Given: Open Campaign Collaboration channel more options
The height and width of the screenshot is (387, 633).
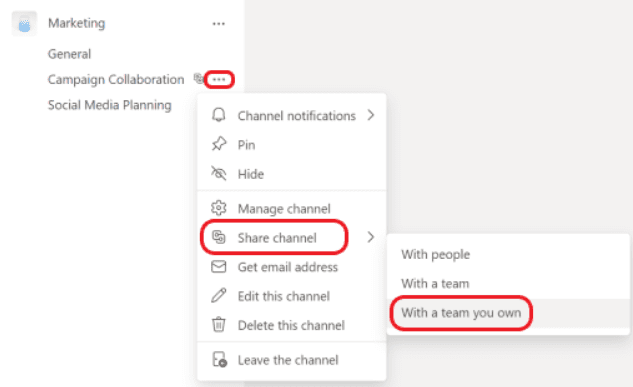Looking at the screenshot, I should [219, 79].
